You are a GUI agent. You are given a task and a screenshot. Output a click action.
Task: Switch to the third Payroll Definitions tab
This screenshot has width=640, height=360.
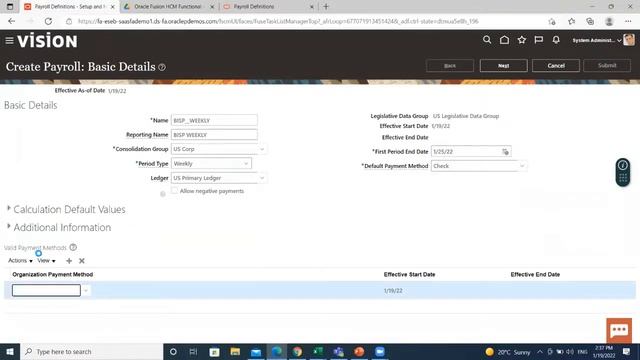click(268, 7)
